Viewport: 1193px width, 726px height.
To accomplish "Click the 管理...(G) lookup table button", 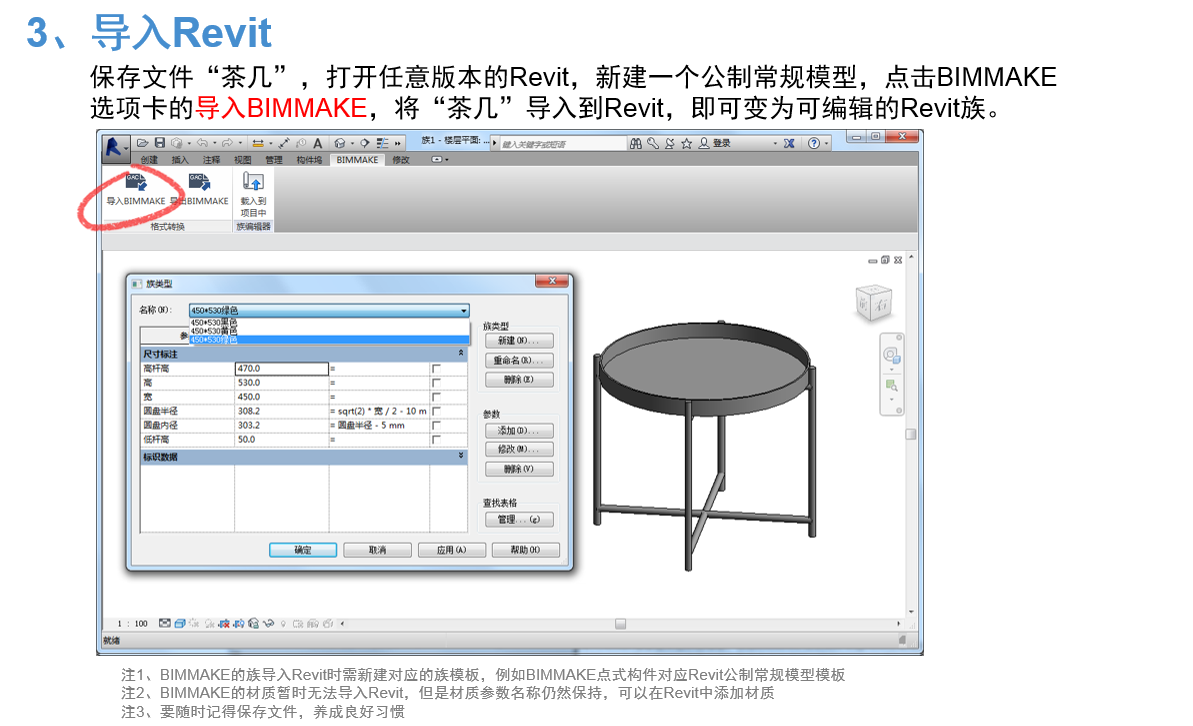I will click(519, 519).
